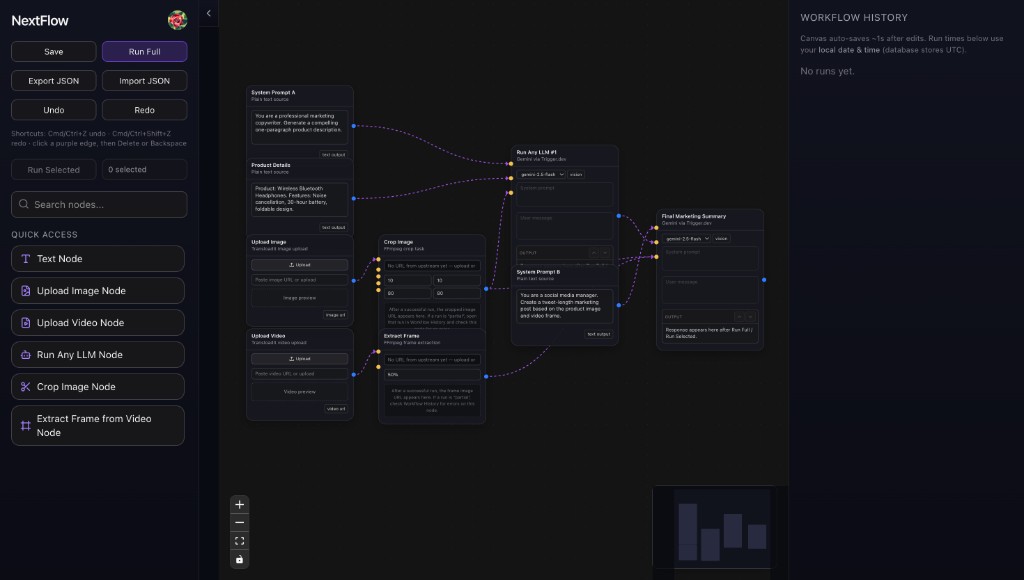
Task: Click Upload button in Upload Video node
Action: [300, 359]
